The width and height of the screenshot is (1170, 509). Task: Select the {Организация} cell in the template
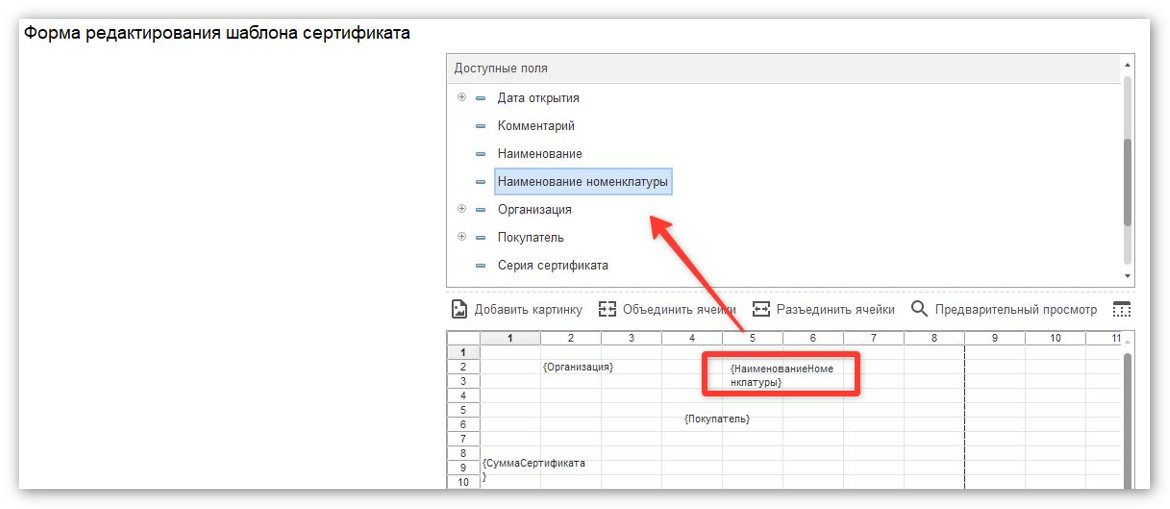click(x=578, y=367)
